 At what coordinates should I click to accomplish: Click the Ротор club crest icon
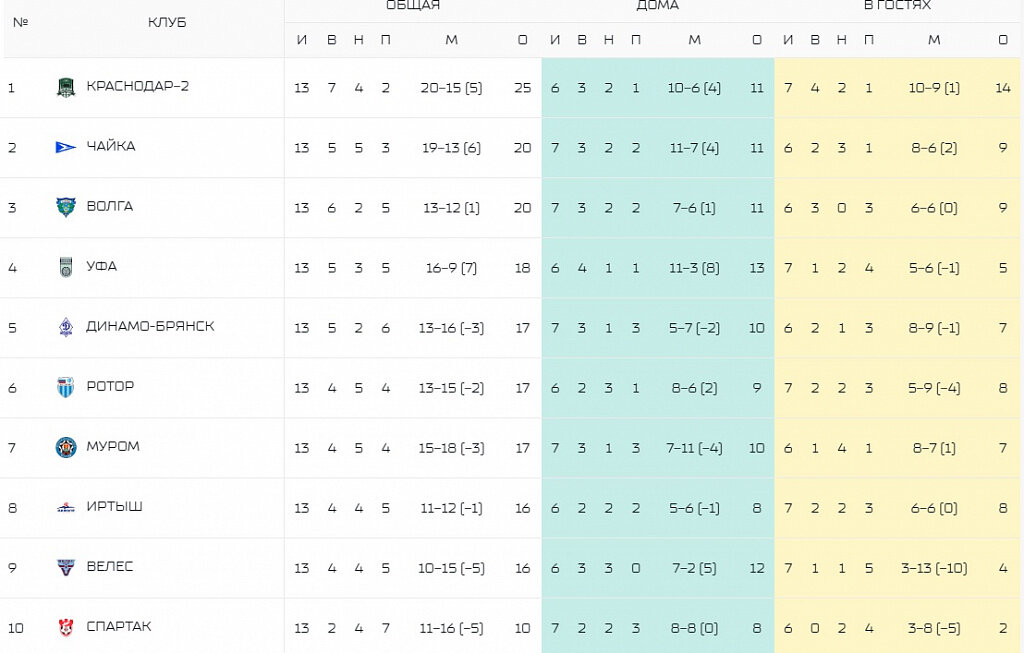pos(66,387)
